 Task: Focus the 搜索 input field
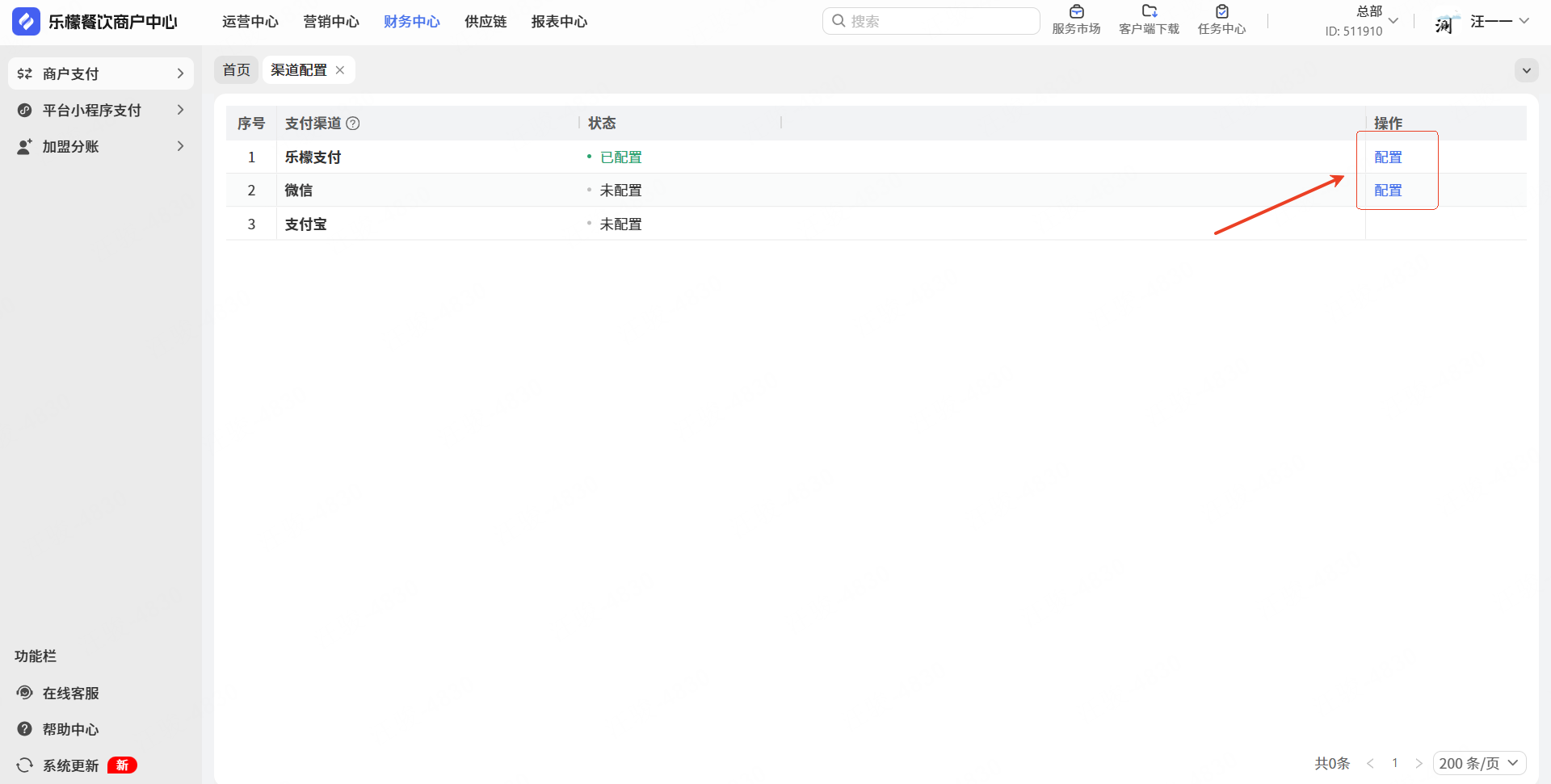[x=931, y=21]
